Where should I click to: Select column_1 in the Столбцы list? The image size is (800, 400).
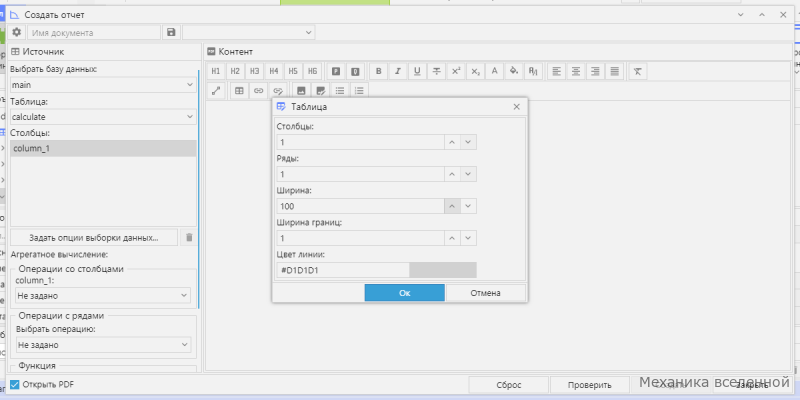(103, 148)
